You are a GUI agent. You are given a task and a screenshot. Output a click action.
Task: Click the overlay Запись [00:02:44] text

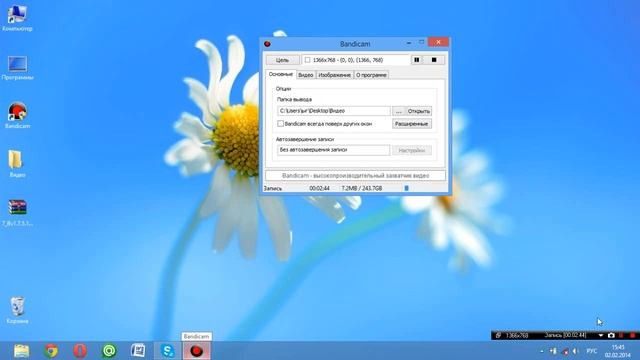click(x=565, y=335)
